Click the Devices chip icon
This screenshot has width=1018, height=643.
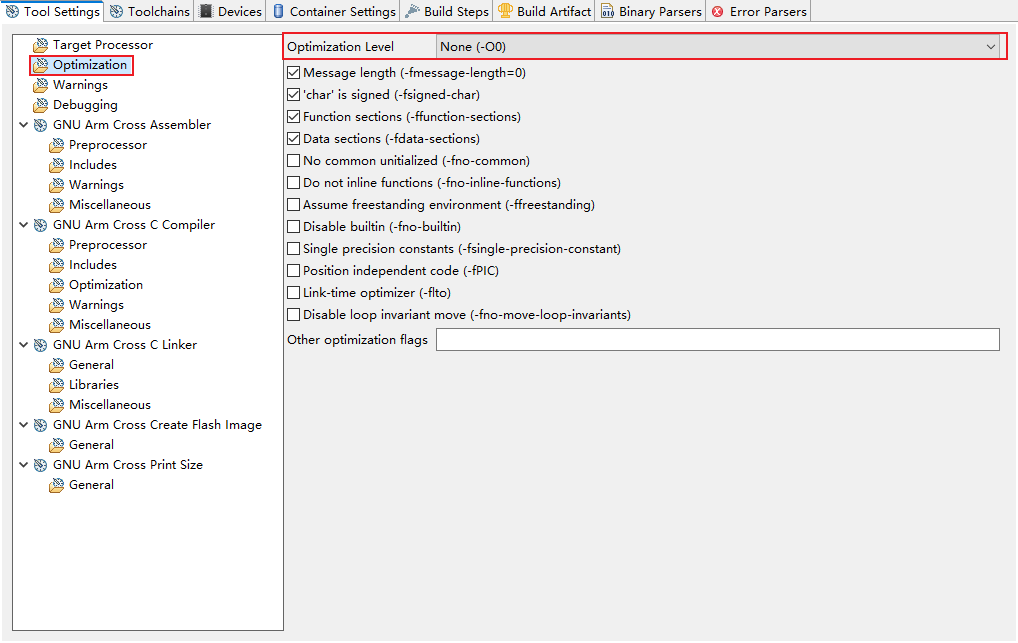(206, 12)
